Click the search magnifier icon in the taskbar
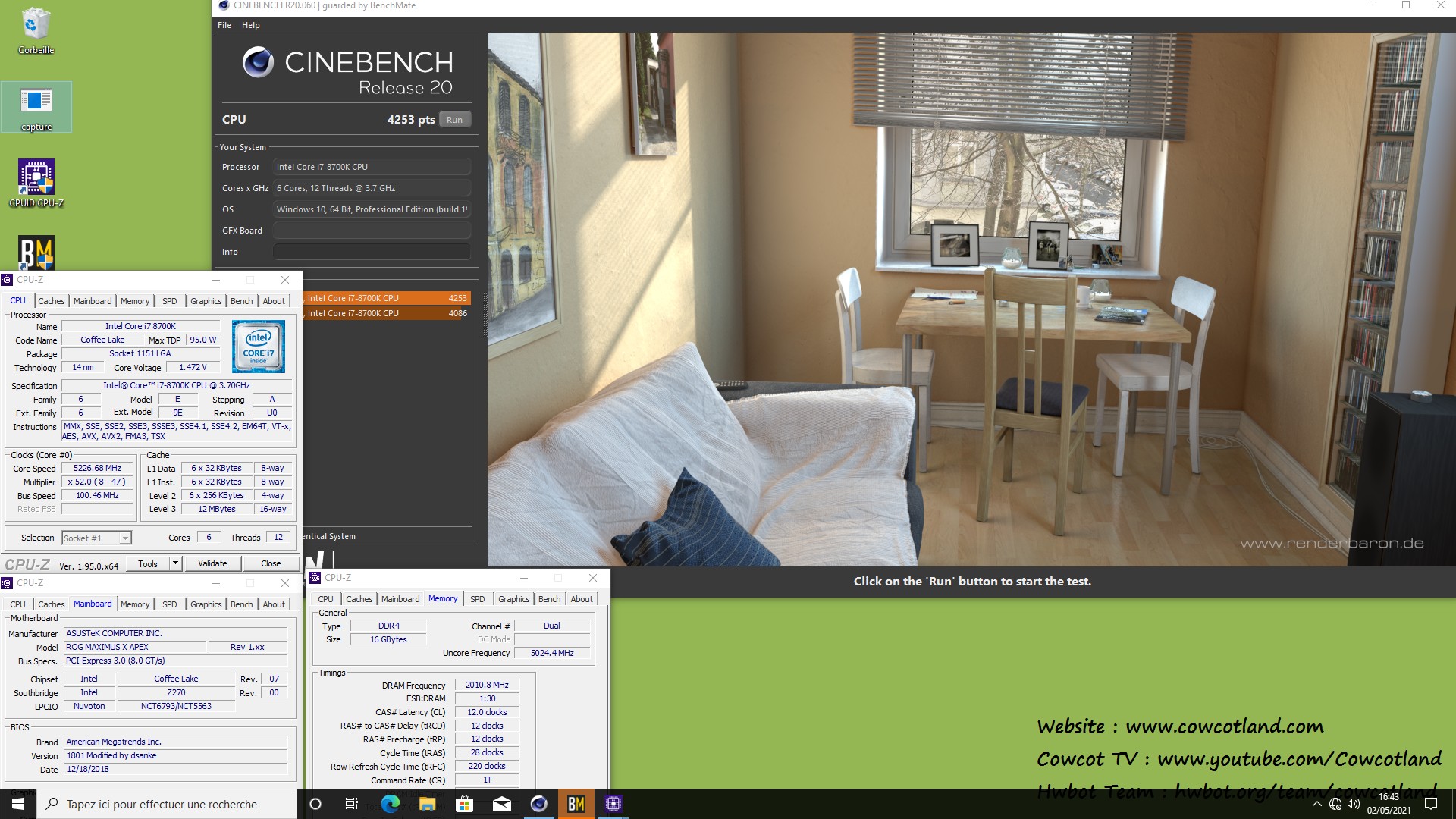This screenshot has height=819, width=1456. [x=52, y=804]
